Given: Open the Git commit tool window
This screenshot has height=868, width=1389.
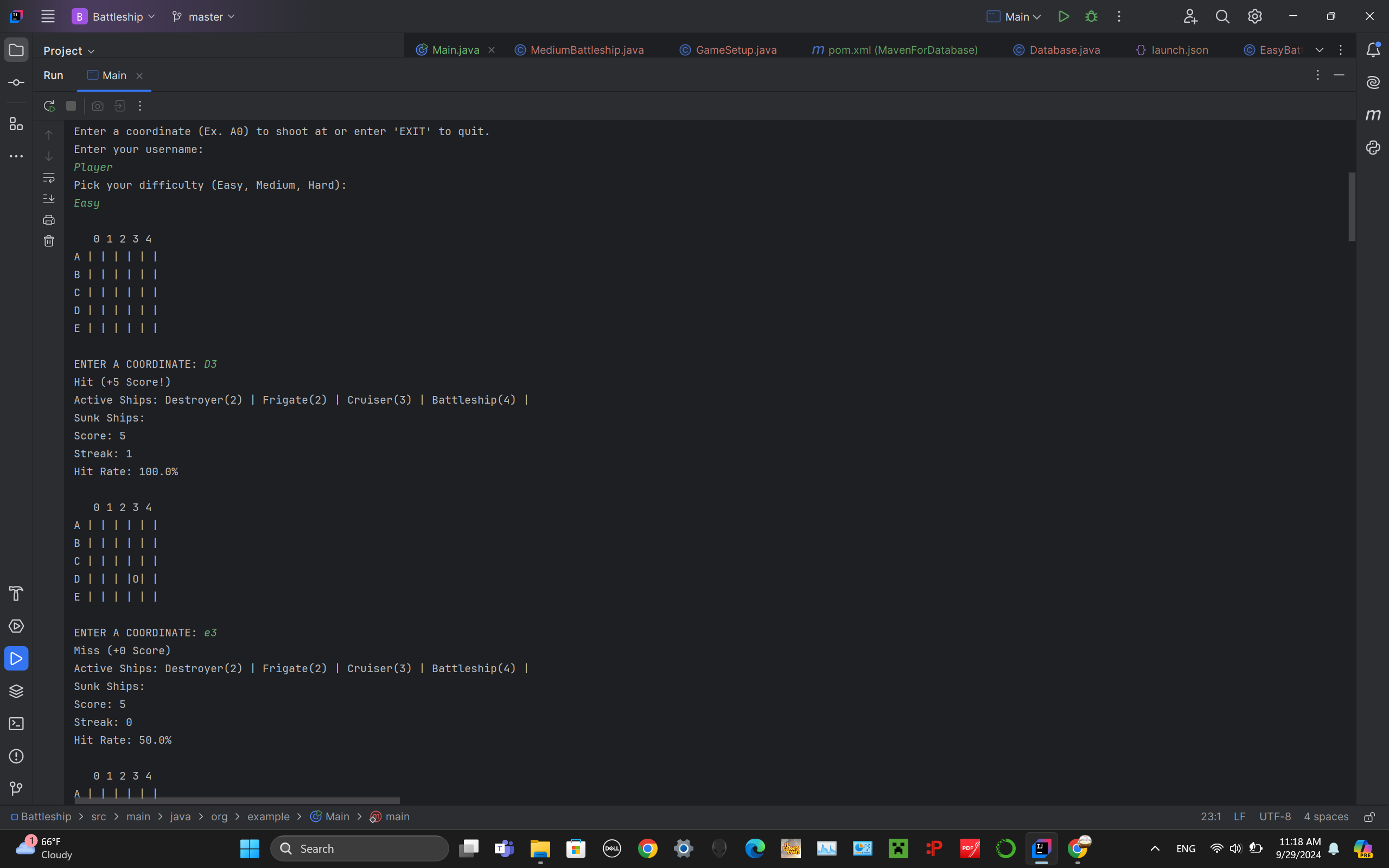Looking at the screenshot, I should pos(16,82).
